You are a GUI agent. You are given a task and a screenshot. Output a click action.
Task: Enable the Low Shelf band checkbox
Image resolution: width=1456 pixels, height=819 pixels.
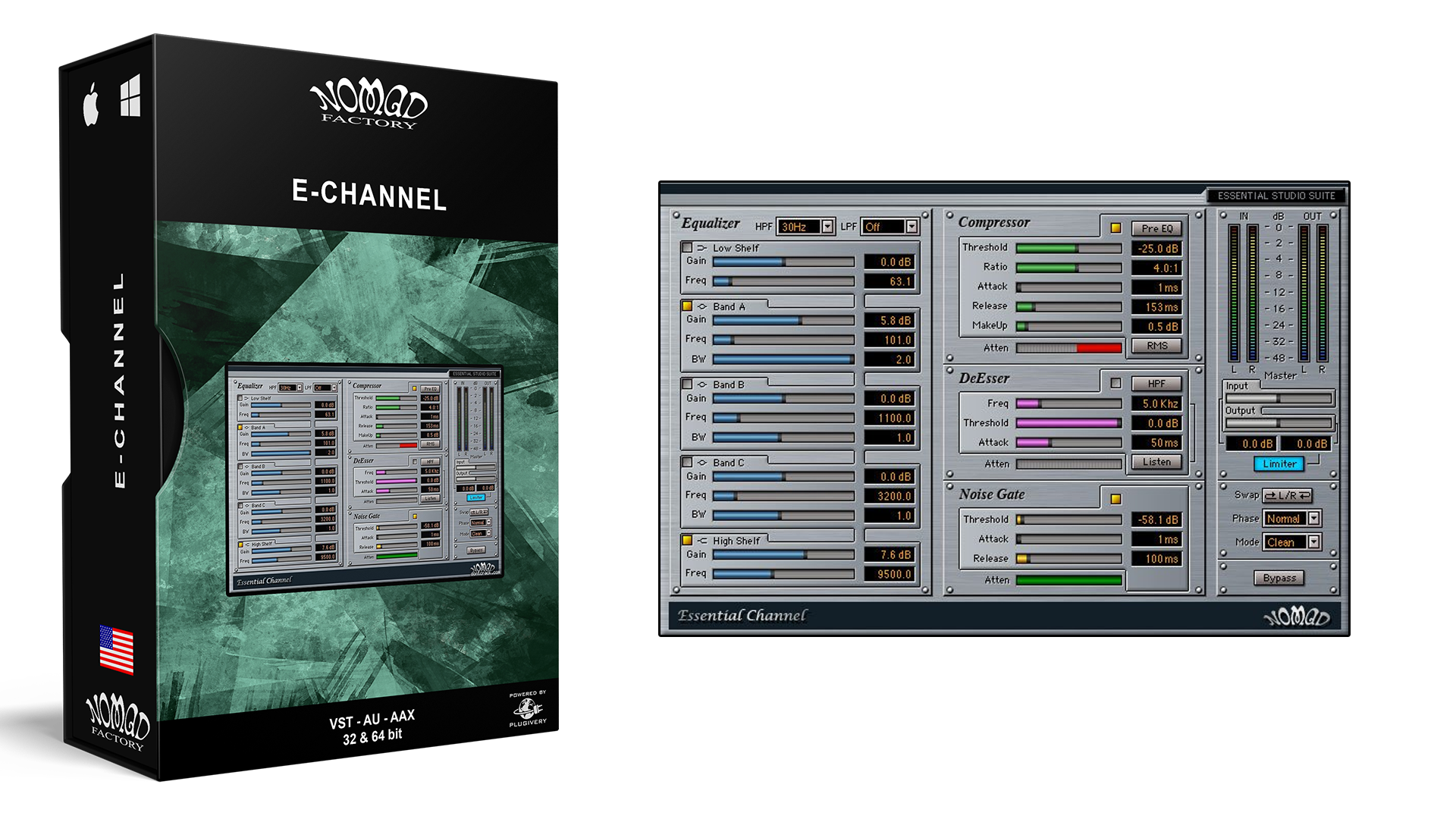coord(687,247)
